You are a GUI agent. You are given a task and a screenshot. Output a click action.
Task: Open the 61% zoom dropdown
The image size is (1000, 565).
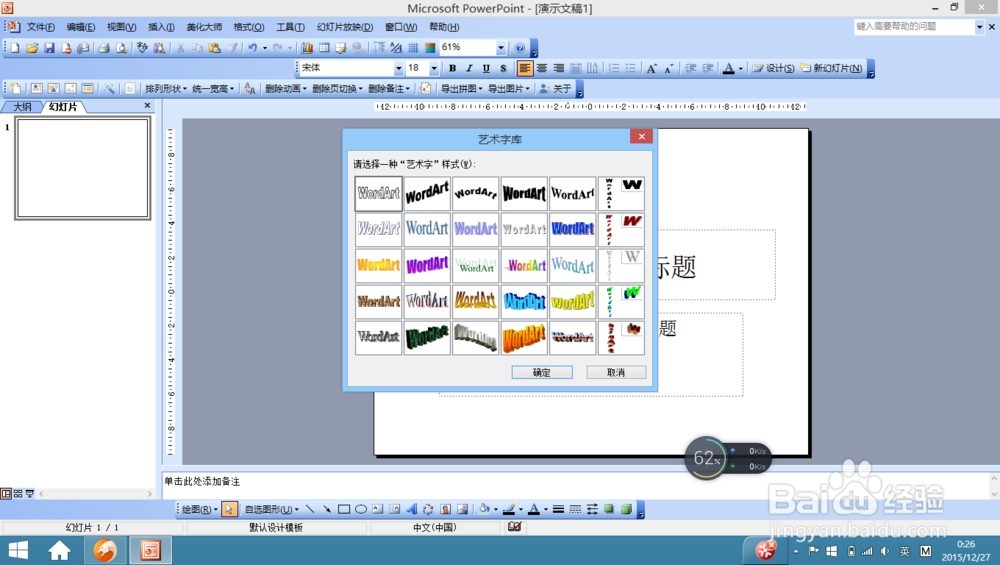click(x=501, y=48)
